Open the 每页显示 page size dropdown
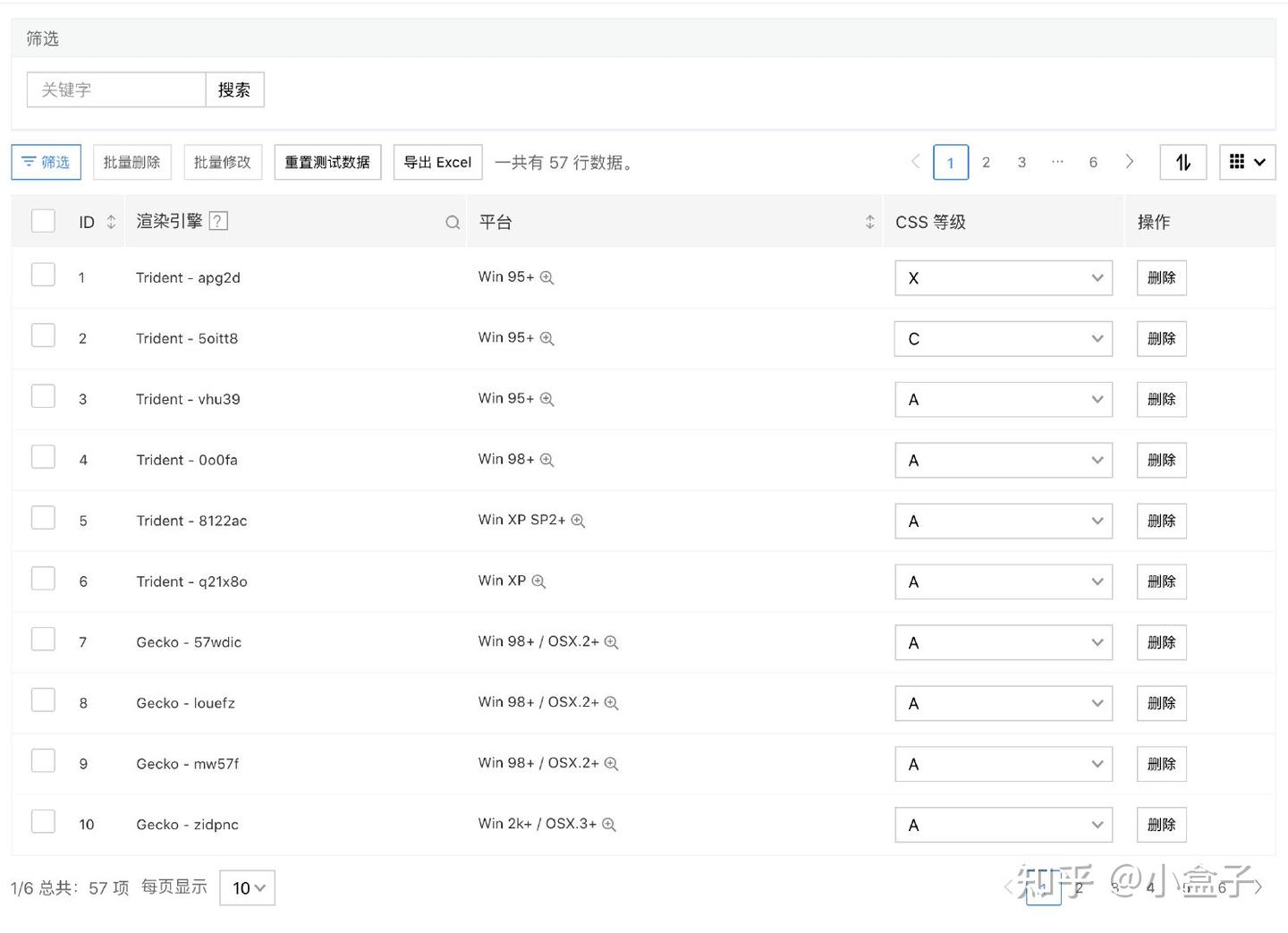 point(247,888)
